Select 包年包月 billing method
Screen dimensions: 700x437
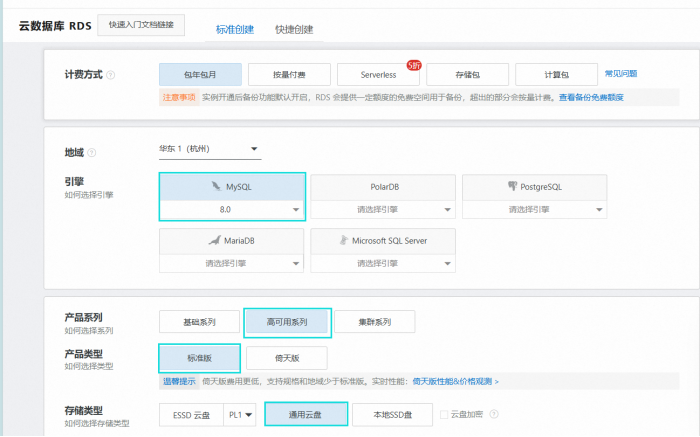click(x=200, y=75)
